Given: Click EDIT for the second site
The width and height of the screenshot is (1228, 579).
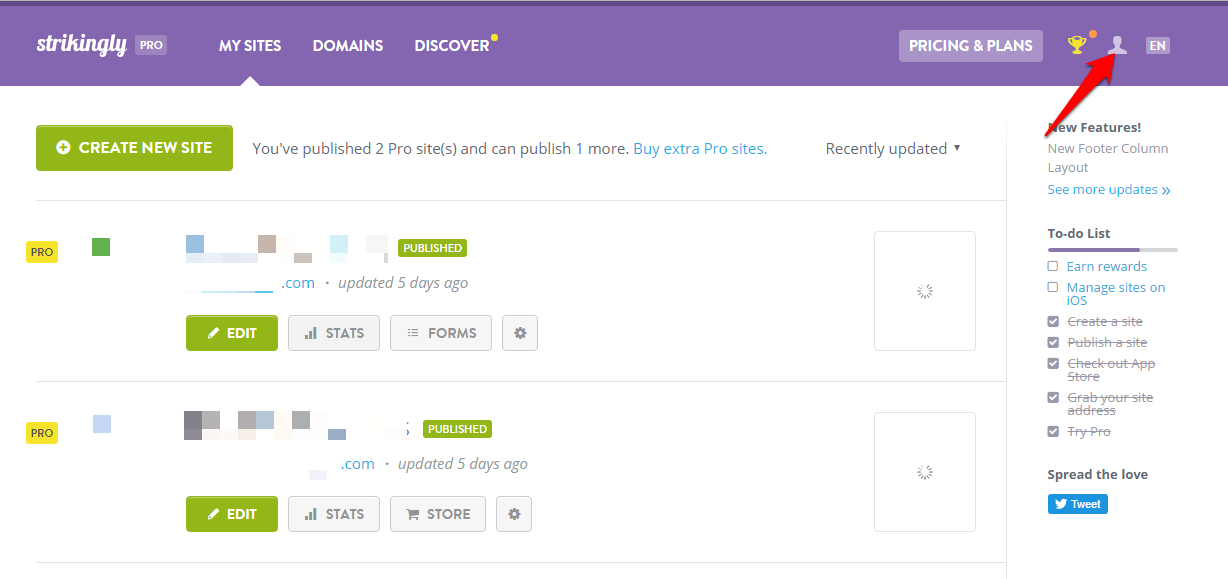Looking at the screenshot, I should (x=232, y=514).
